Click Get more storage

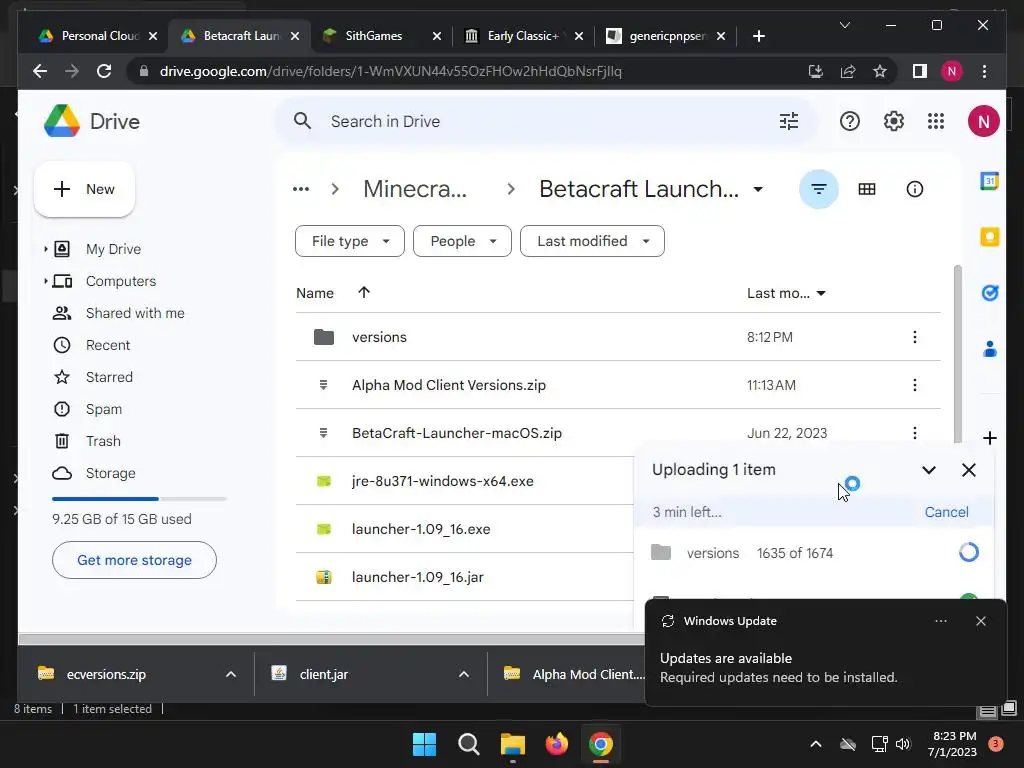pos(134,560)
